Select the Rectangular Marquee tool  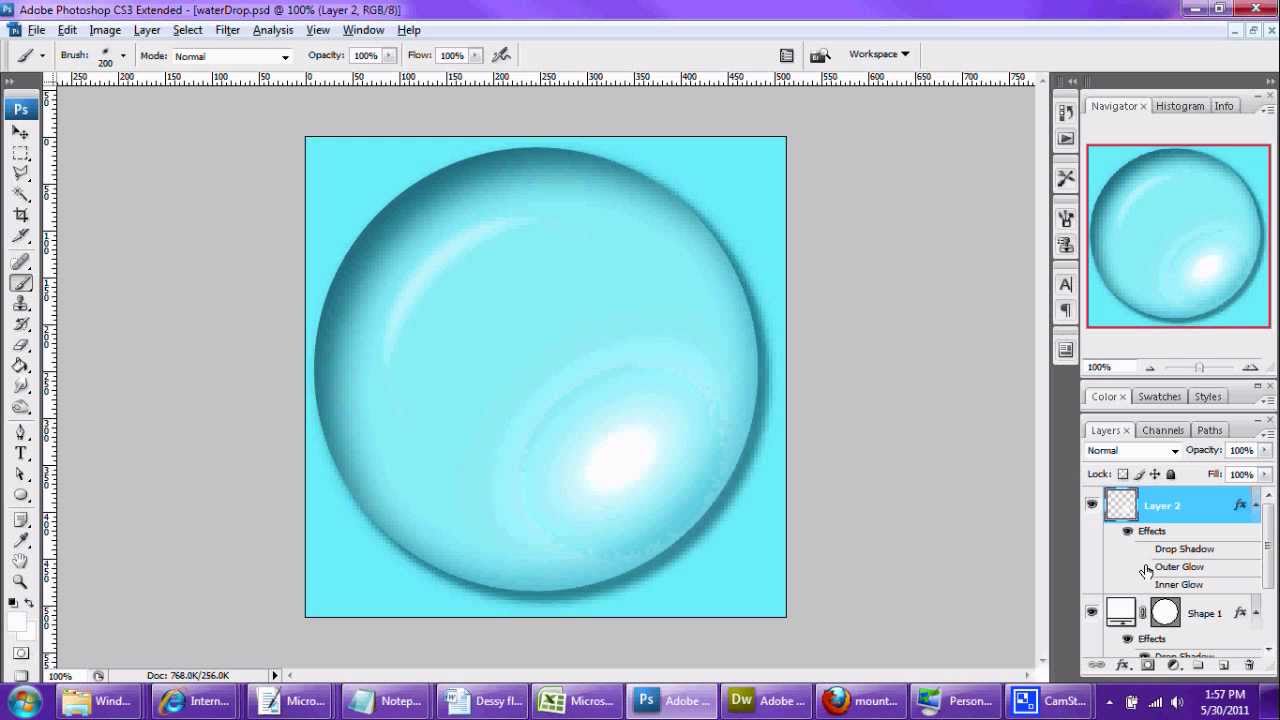[20, 153]
